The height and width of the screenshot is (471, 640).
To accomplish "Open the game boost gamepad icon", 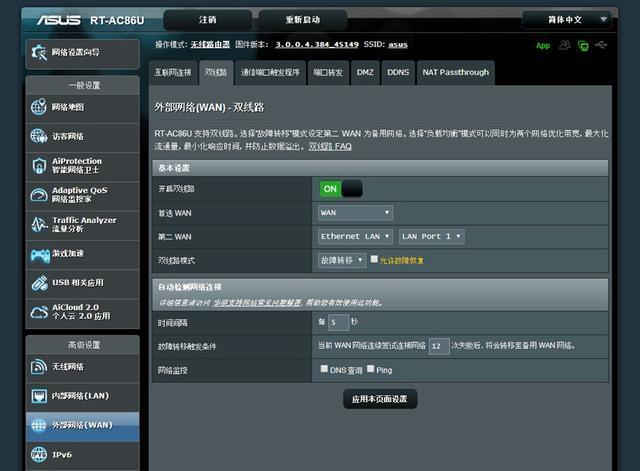I will (40, 255).
